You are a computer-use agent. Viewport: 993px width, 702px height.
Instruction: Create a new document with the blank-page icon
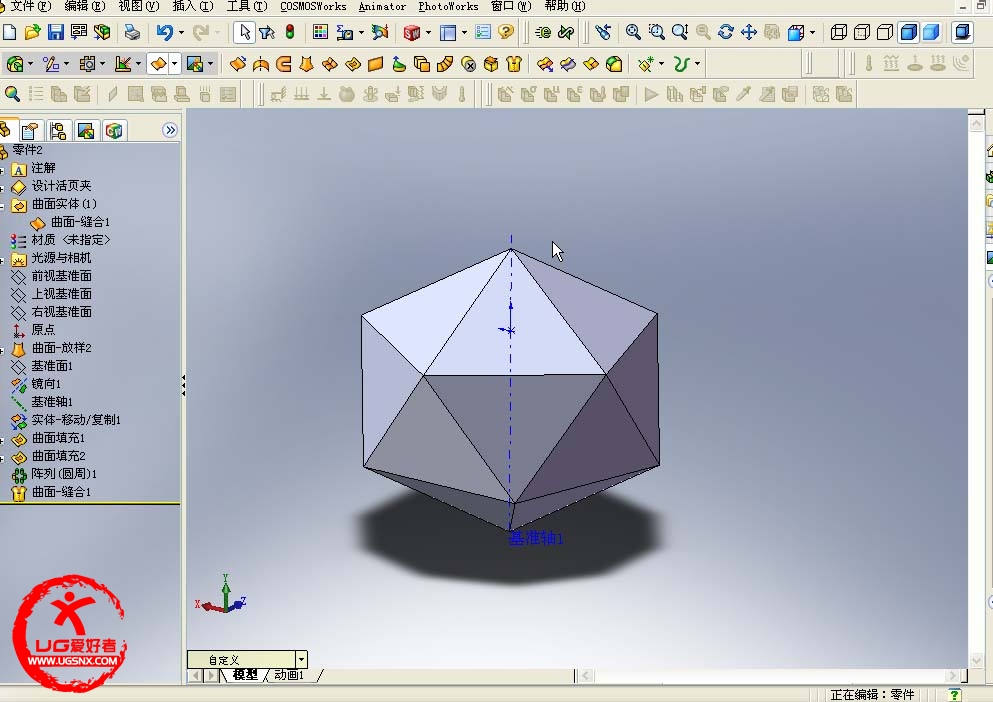(9, 32)
